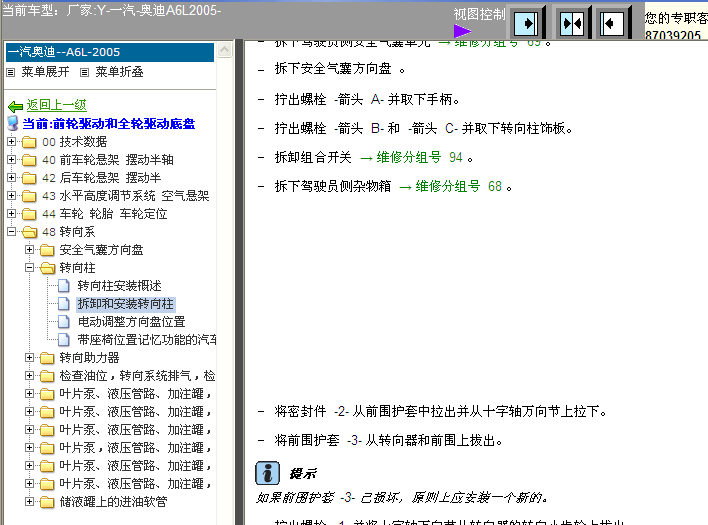The height and width of the screenshot is (525, 708).
Task: Expand the 42 后车轮悬架 node
Action: click(12, 177)
